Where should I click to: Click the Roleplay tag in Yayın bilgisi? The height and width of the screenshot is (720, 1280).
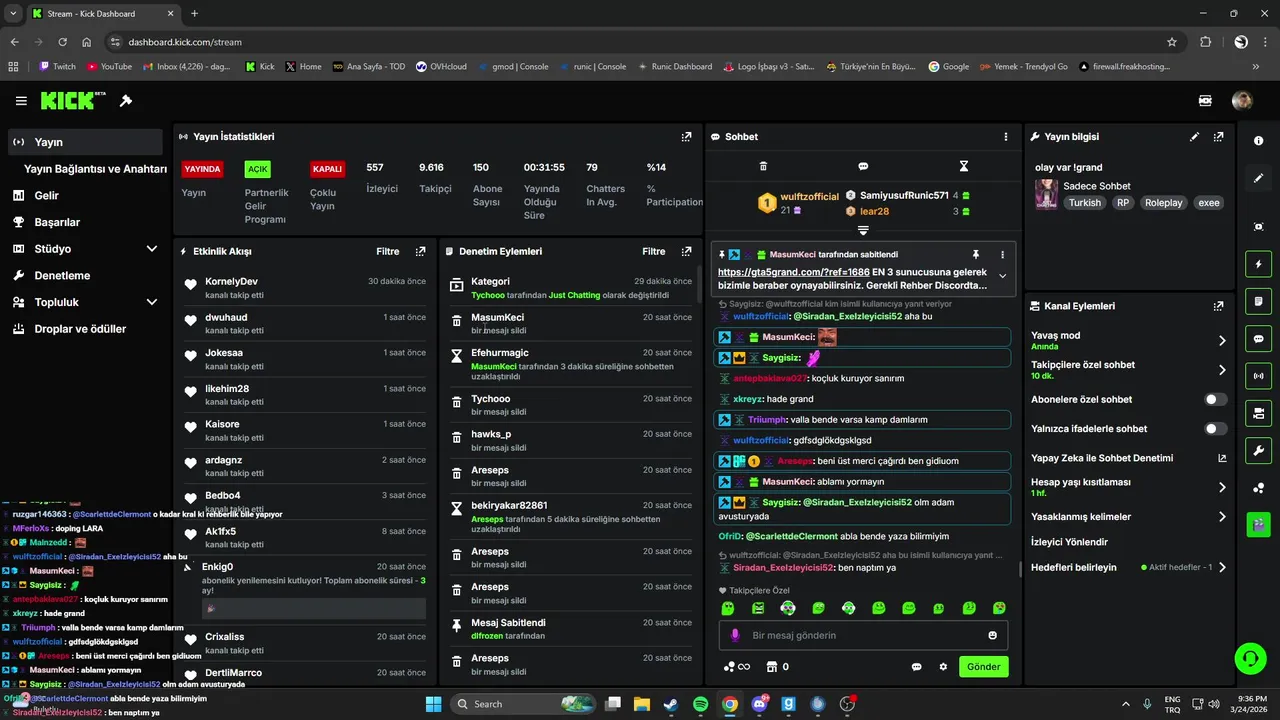pos(1163,202)
